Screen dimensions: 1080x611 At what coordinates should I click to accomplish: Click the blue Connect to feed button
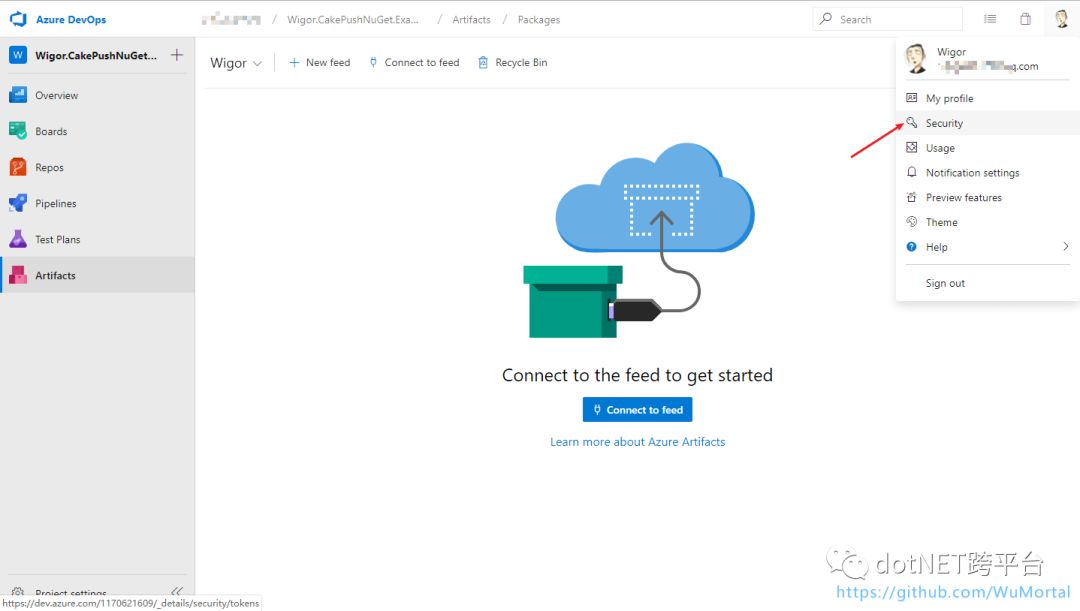point(637,410)
